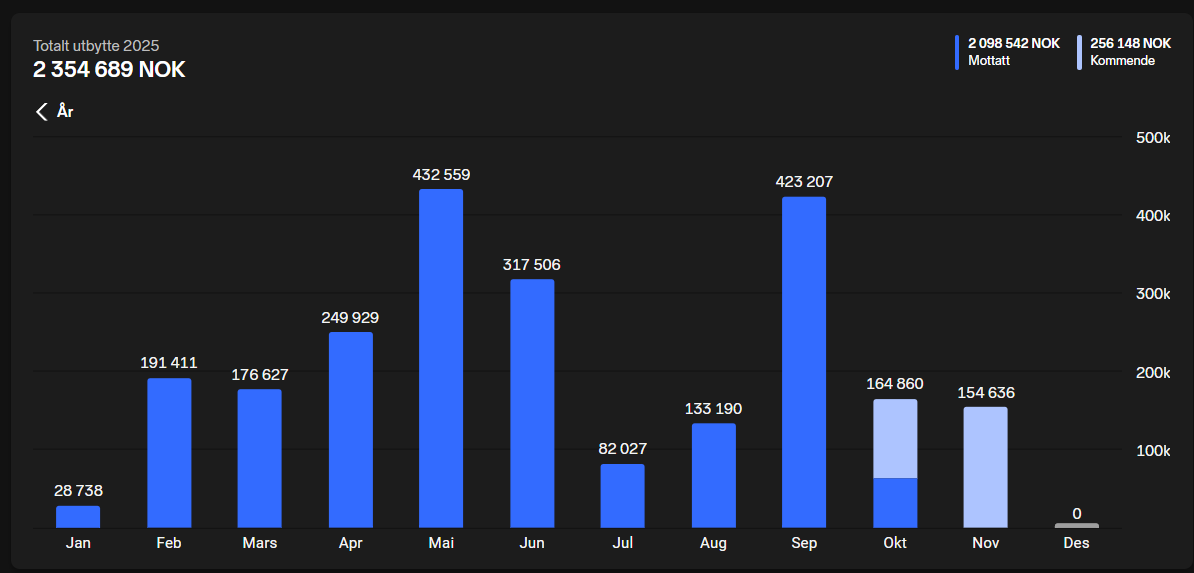
Task: Select the Aug bar in chart
Action: click(714, 475)
